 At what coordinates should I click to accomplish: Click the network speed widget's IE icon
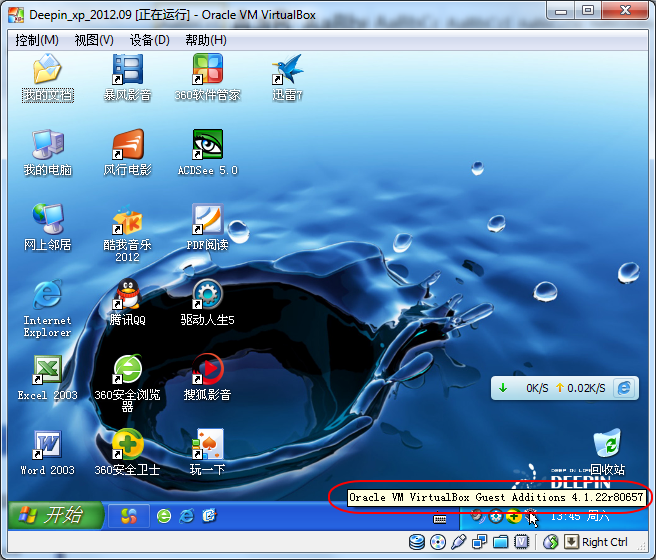pos(625,388)
